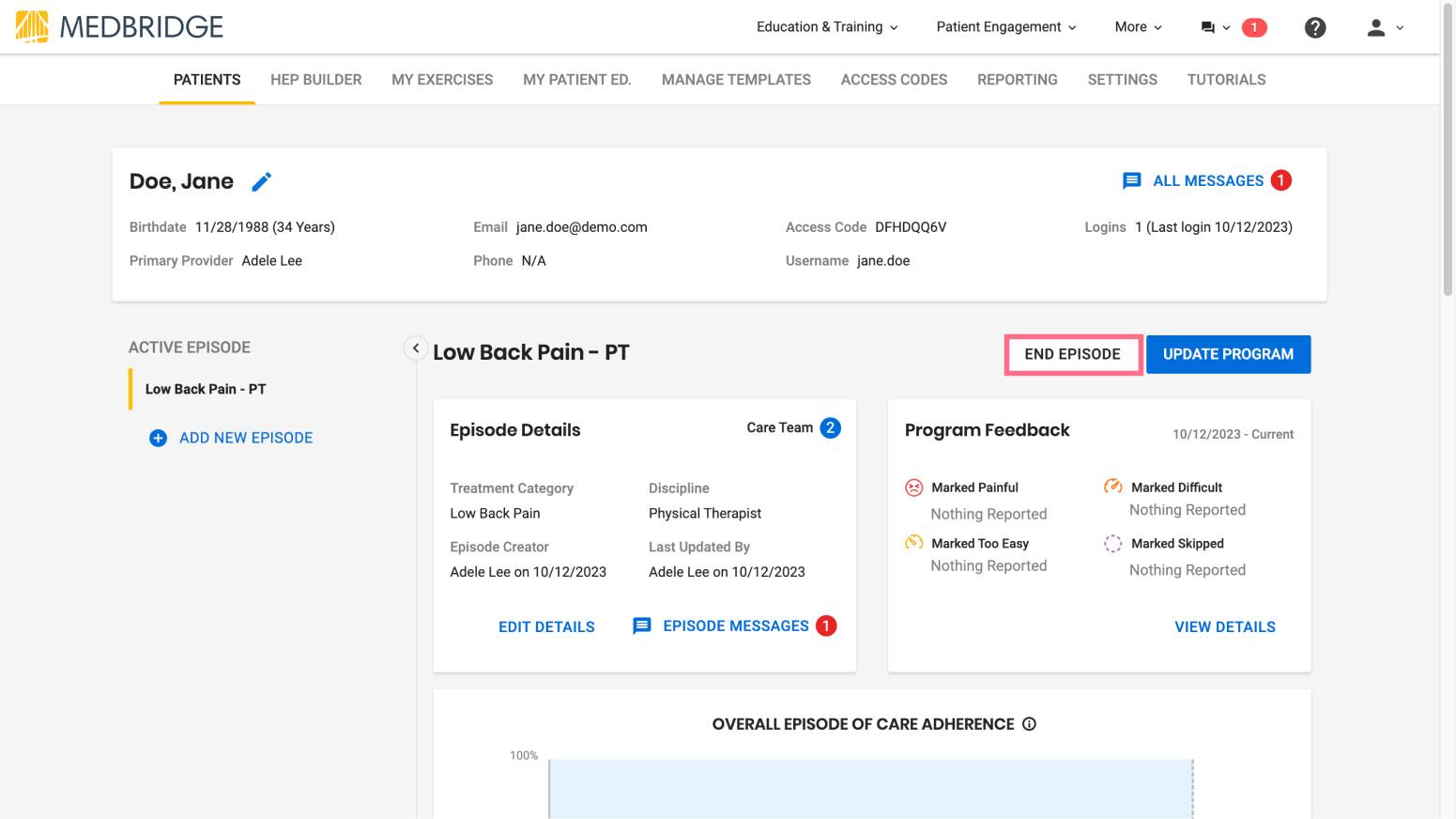Click UPDATE PROGRAM button
1456x819 pixels.
1228,354
